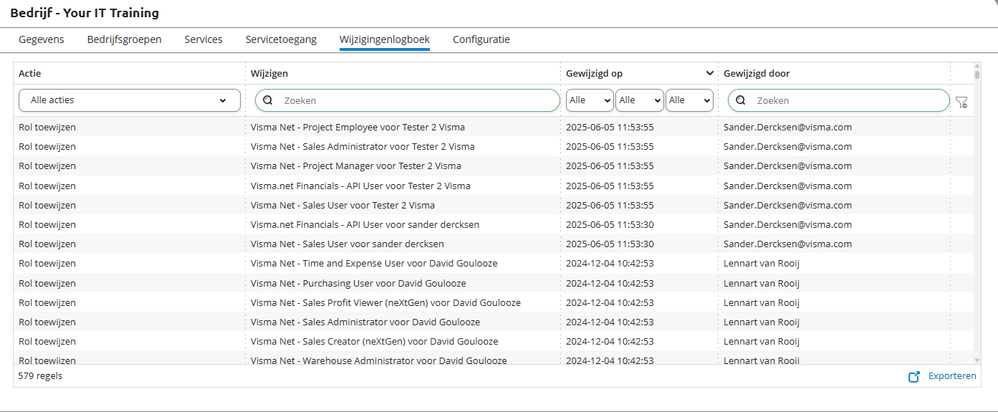Go to the Services tab
Viewport: 998px width, 412px height.
[203, 39]
